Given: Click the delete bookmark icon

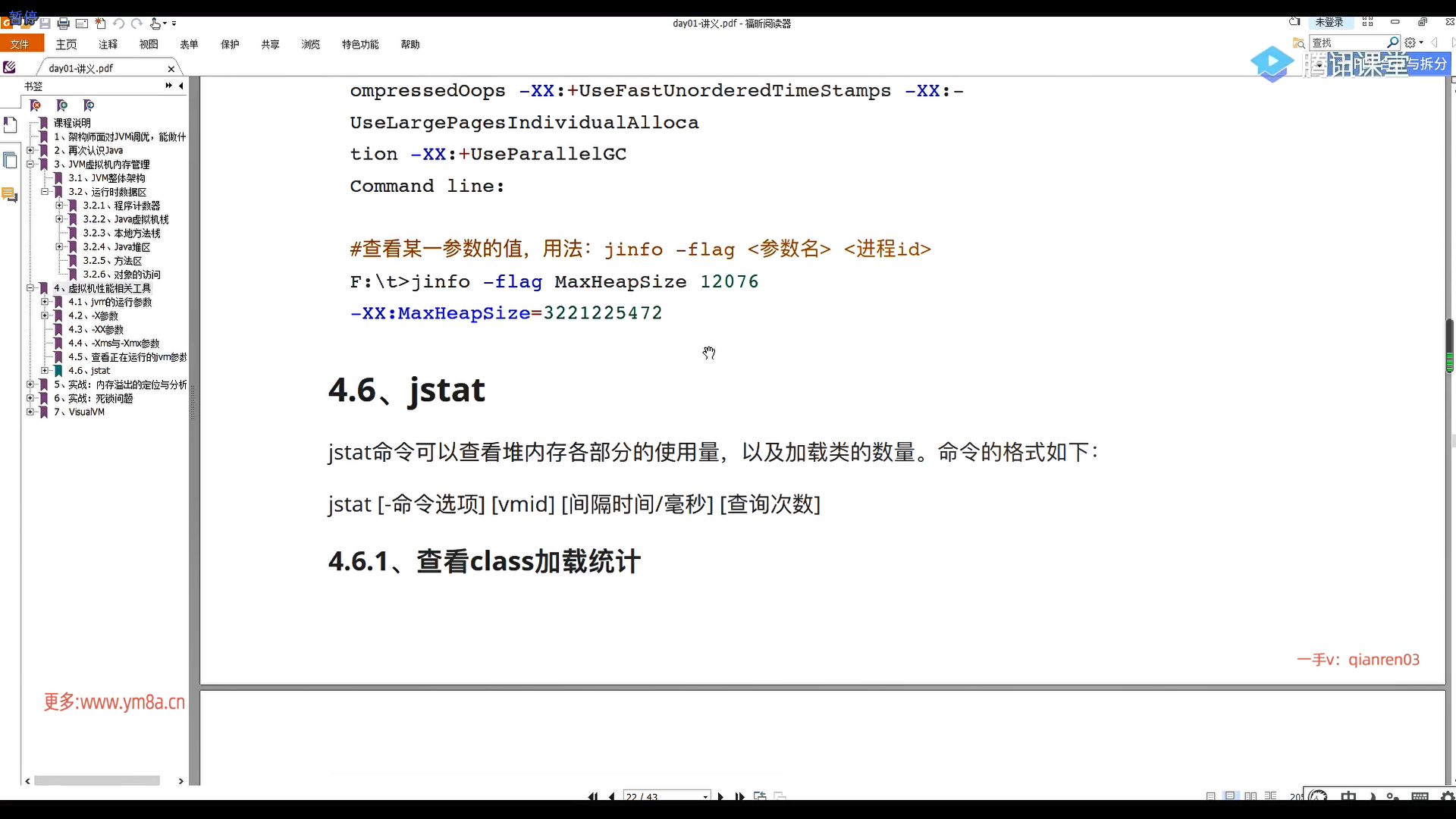Looking at the screenshot, I should pos(35,105).
